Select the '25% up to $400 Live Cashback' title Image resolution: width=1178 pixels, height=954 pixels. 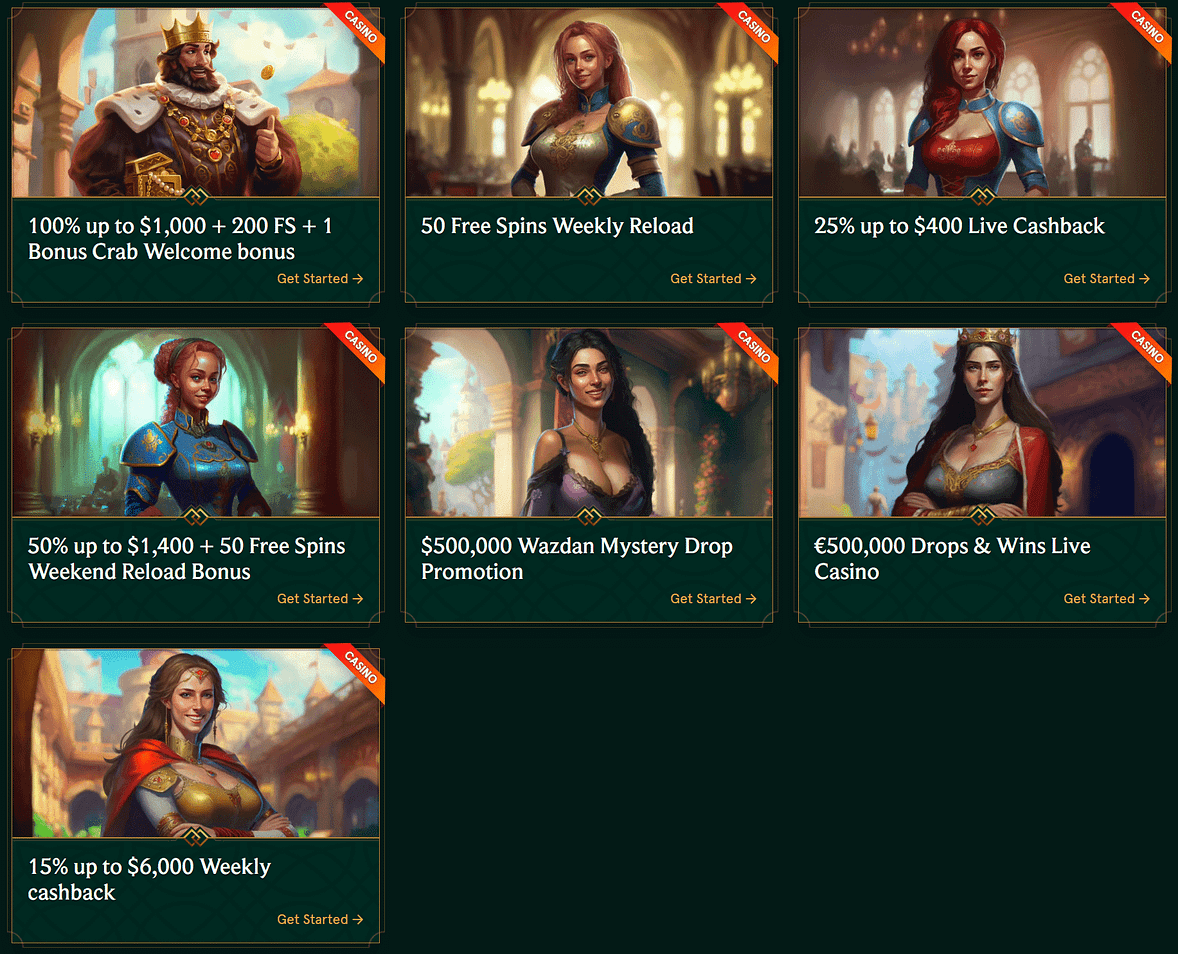click(959, 226)
